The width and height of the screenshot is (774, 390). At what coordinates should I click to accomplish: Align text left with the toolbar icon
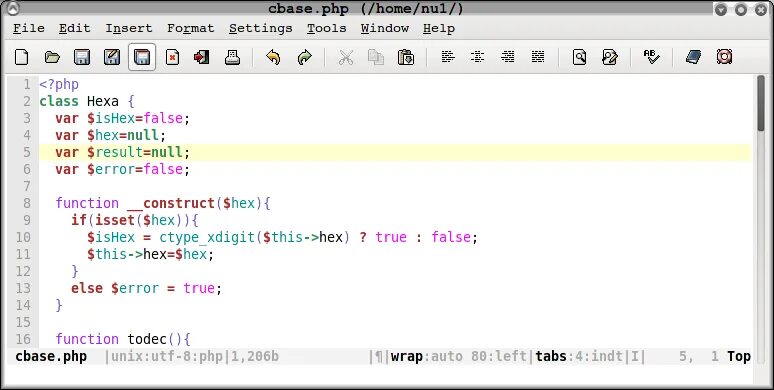448,57
